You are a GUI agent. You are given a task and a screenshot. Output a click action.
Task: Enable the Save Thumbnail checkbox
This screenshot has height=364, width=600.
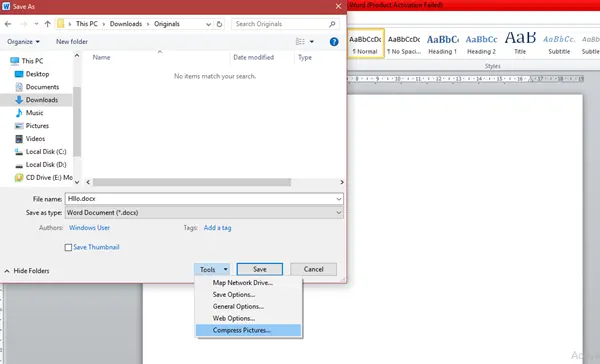68,247
